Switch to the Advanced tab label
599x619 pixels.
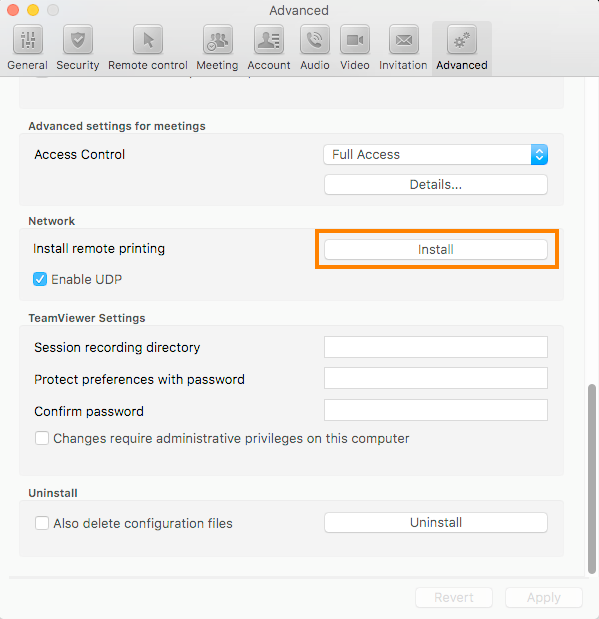pyautogui.click(x=462, y=65)
